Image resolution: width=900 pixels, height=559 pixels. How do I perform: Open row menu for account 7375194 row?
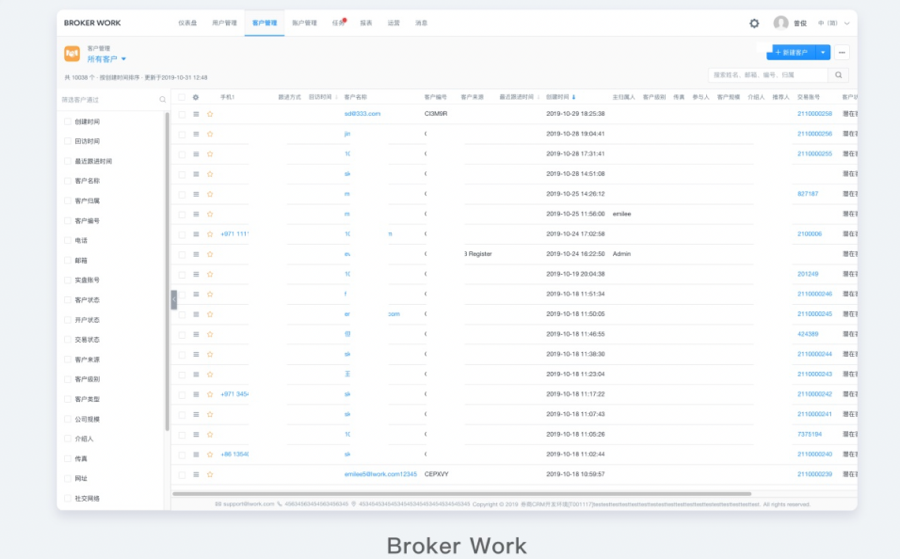(196, 434)
